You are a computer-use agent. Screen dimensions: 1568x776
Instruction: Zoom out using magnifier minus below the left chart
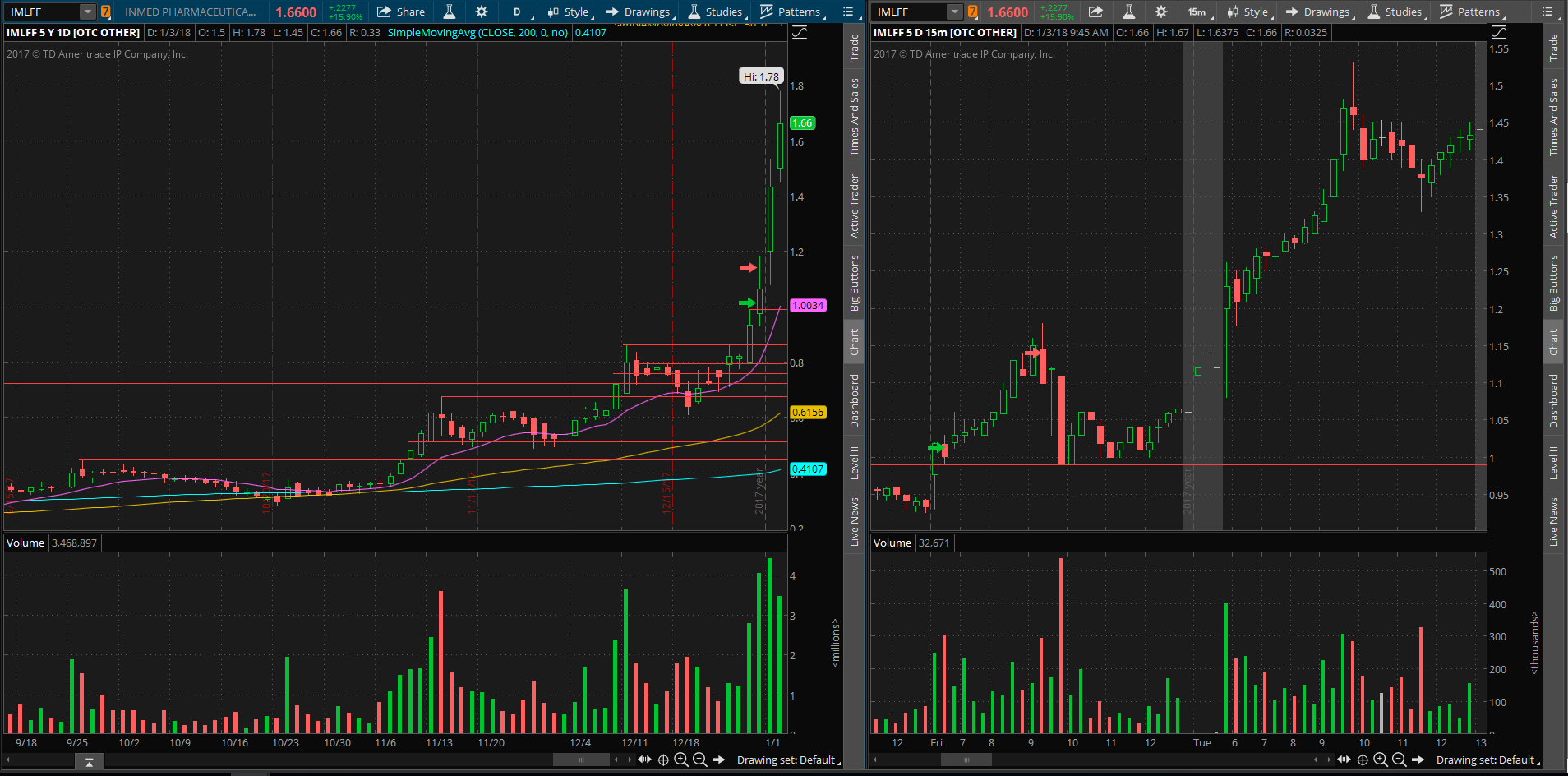699,760
